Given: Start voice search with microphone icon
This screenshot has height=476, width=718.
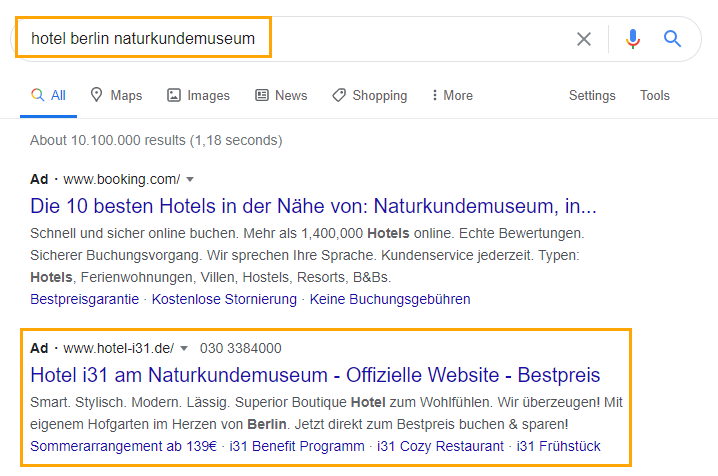Looking at the screenshot, I should pos(633,39).
